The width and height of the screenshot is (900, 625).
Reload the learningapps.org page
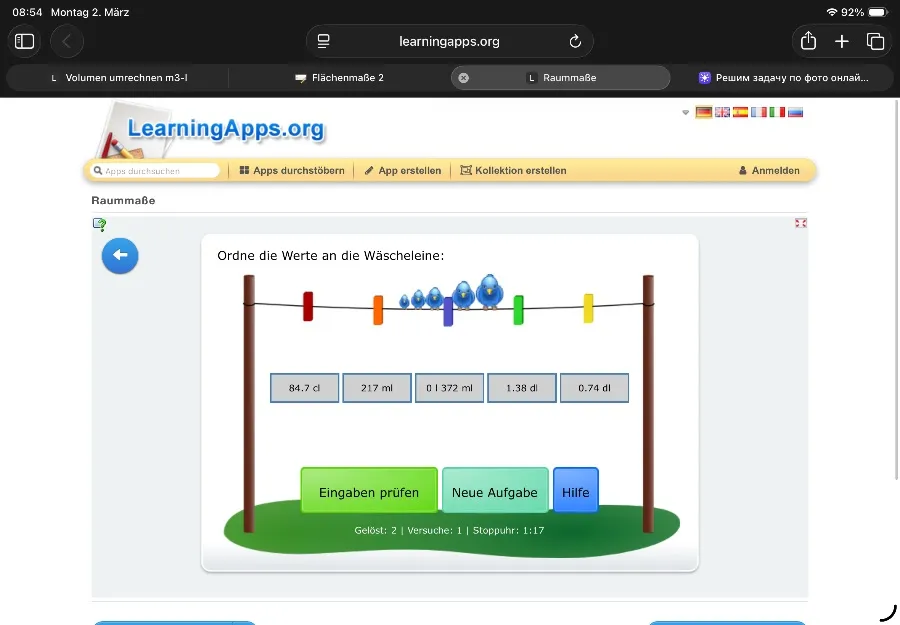(575, 41)
